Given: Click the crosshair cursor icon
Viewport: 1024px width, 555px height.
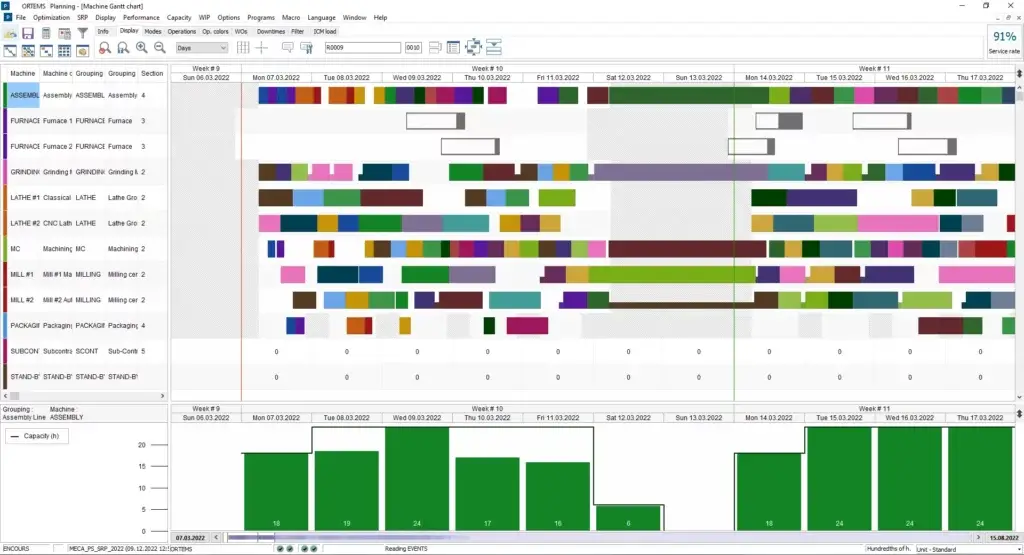Looking at the screenshot, I should [x=262, y=47].
